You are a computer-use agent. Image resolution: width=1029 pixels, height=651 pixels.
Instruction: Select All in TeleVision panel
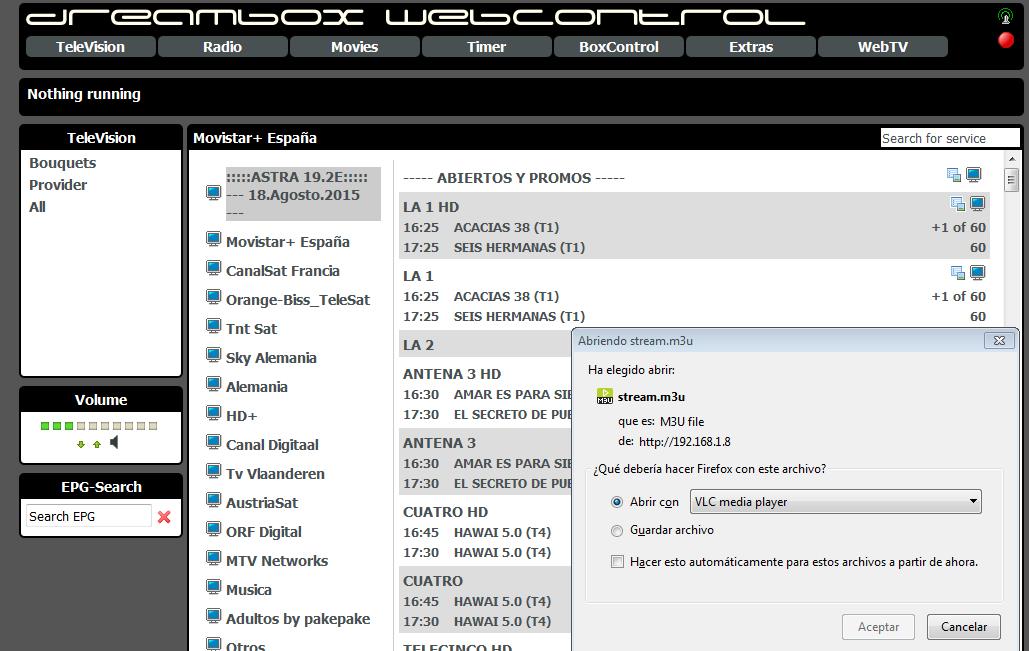37,207
